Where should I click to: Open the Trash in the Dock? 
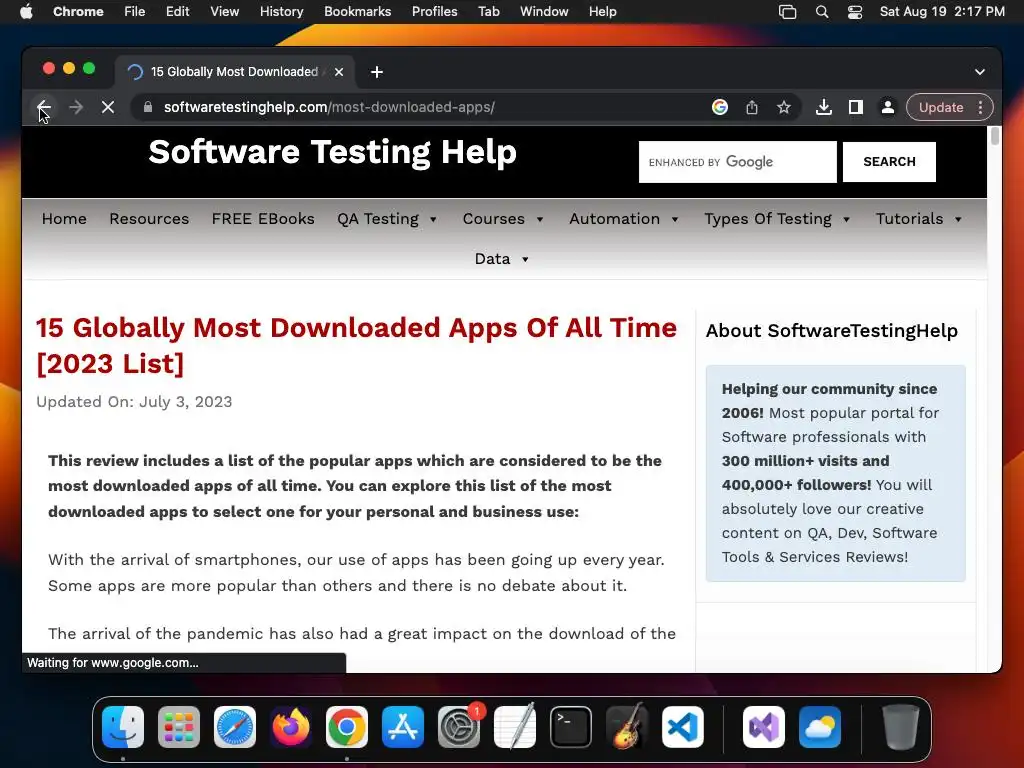[x=901, y=727]
